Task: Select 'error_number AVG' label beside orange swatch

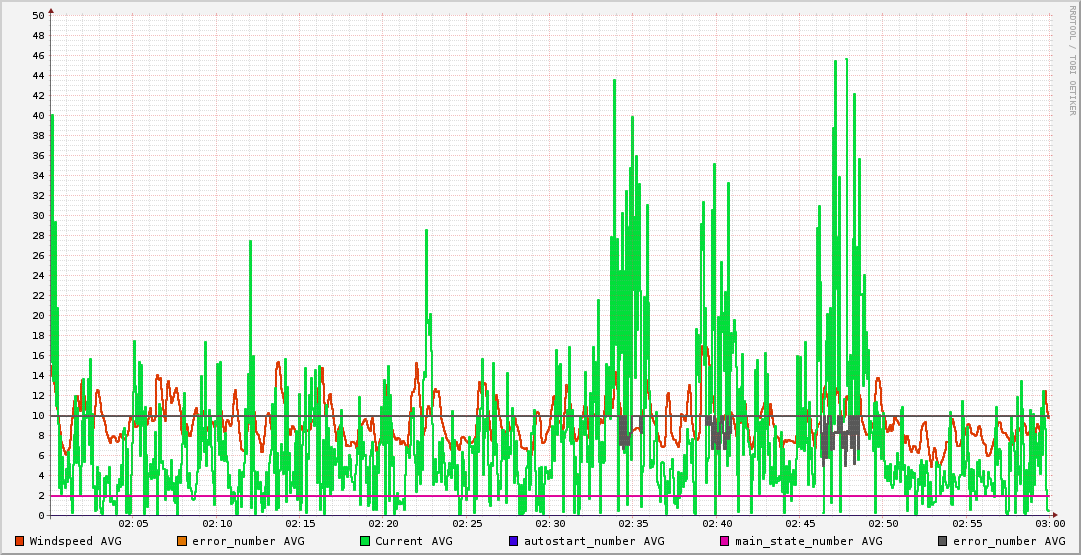Action: click(x=248, y=541)
